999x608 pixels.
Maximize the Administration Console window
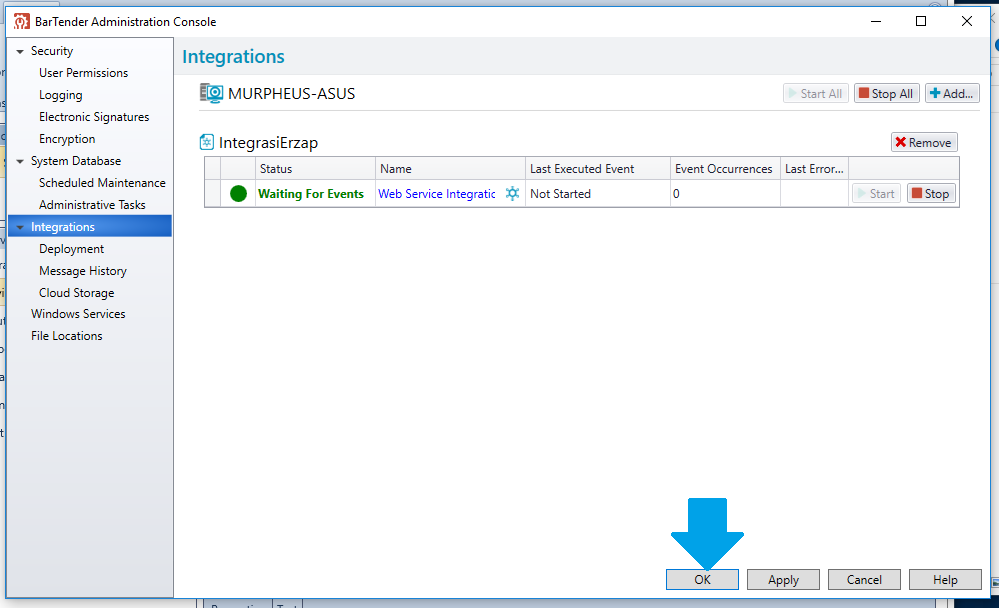921,22
